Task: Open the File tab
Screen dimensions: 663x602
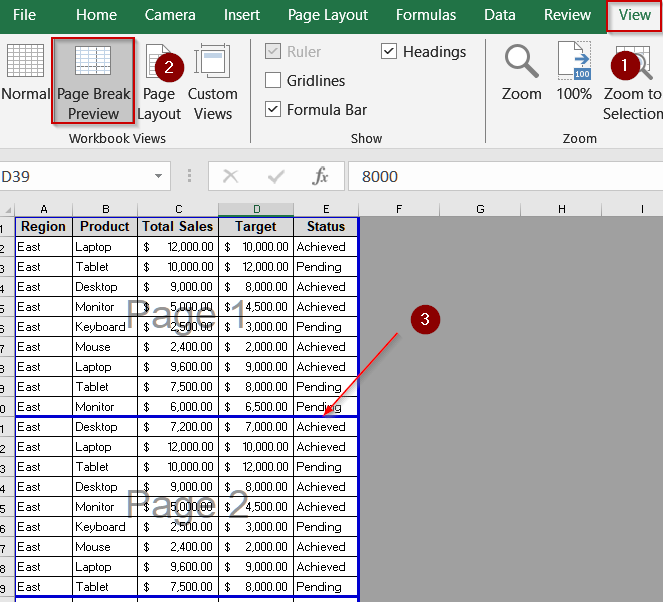Action: pyautogui.click(x=24, y=15)
